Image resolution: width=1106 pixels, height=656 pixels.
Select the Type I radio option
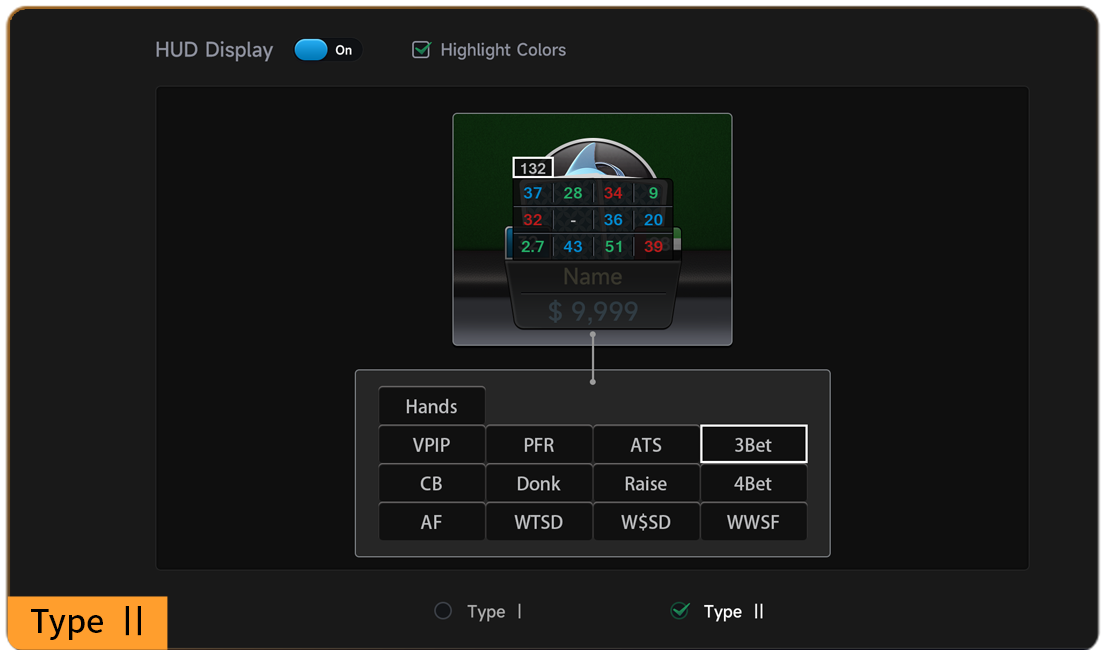(x=443, y=611)
